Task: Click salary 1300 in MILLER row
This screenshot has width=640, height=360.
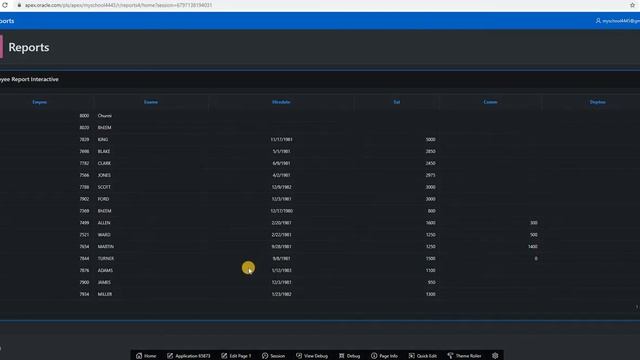Action: pos(430,294)
